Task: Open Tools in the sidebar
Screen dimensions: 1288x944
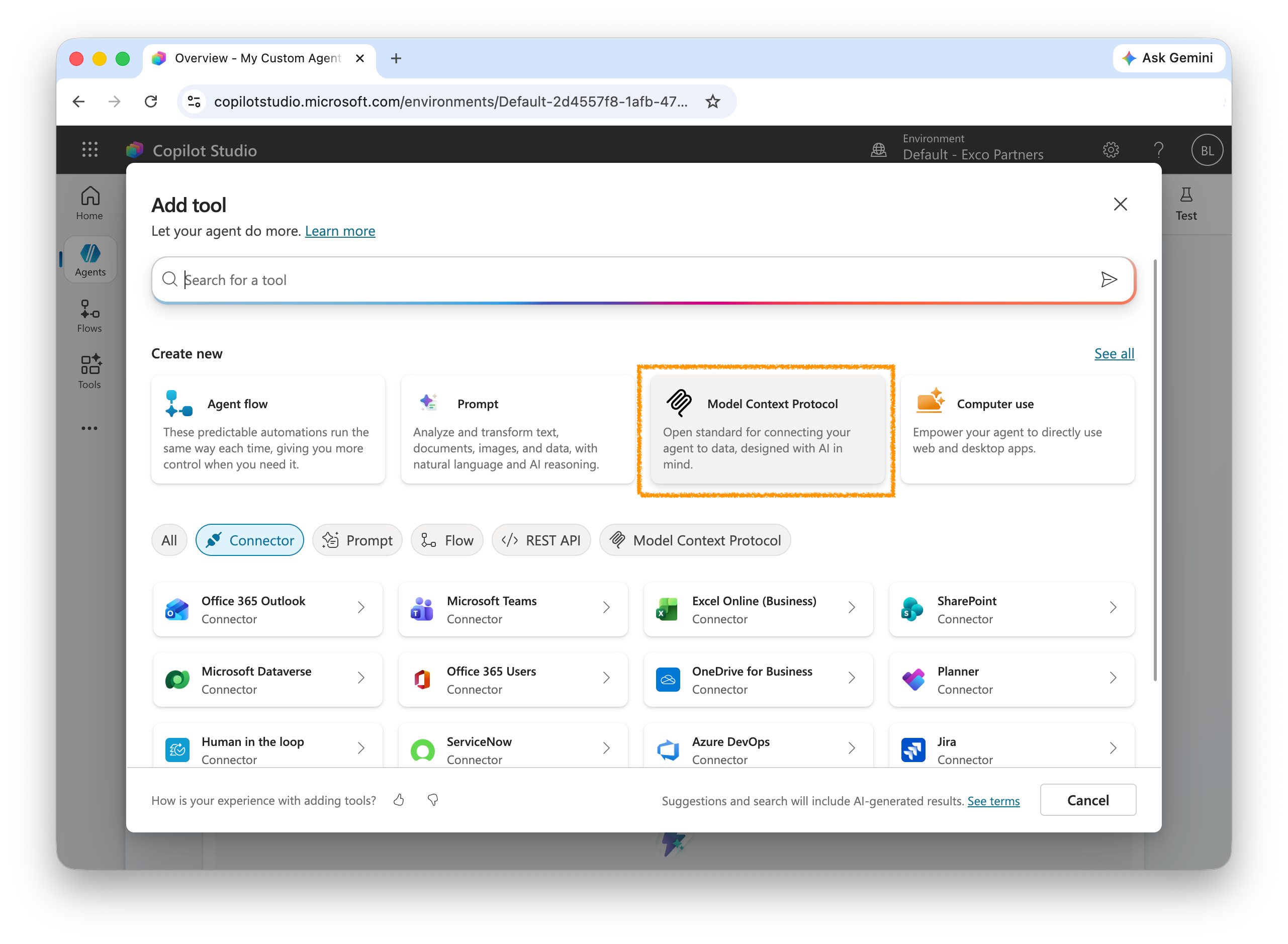Action: (89, 372)
